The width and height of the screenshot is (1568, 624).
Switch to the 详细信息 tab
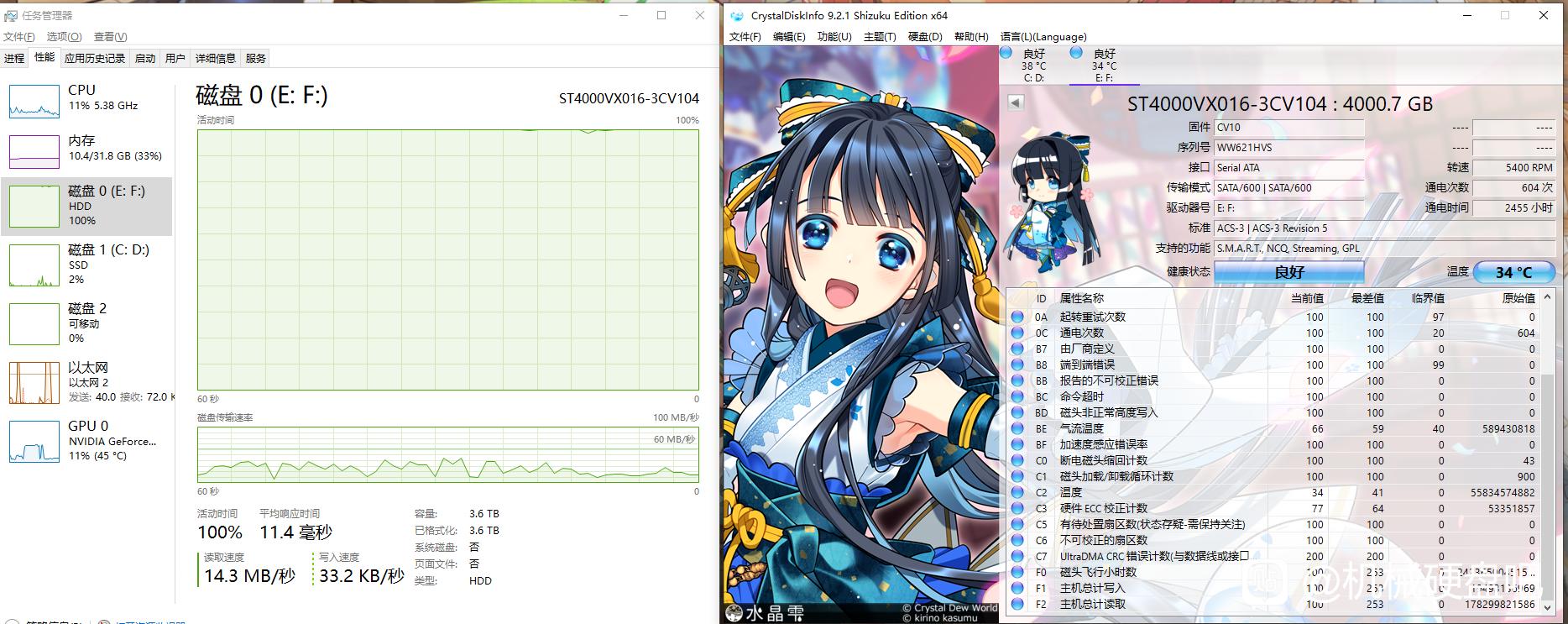216,58
